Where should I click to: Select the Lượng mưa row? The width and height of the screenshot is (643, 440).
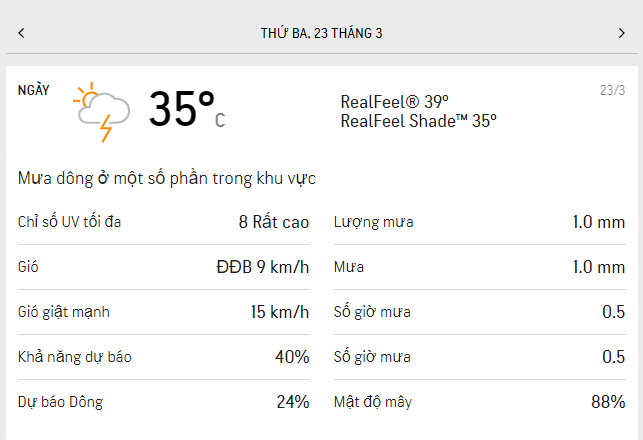pyautogui.click(x=479, y=222)
